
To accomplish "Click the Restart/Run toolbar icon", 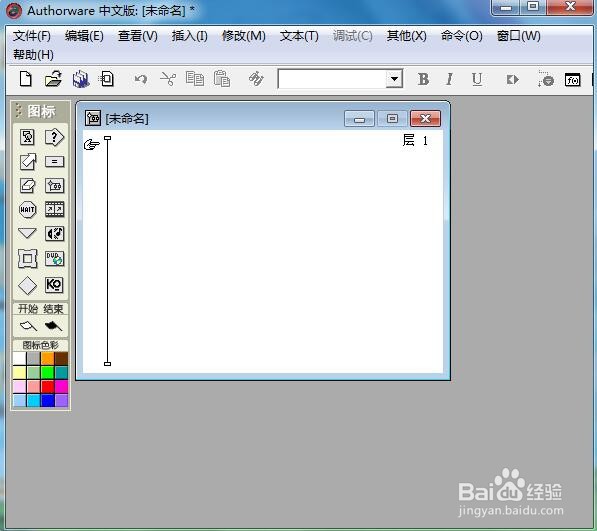I will point(512,80).
